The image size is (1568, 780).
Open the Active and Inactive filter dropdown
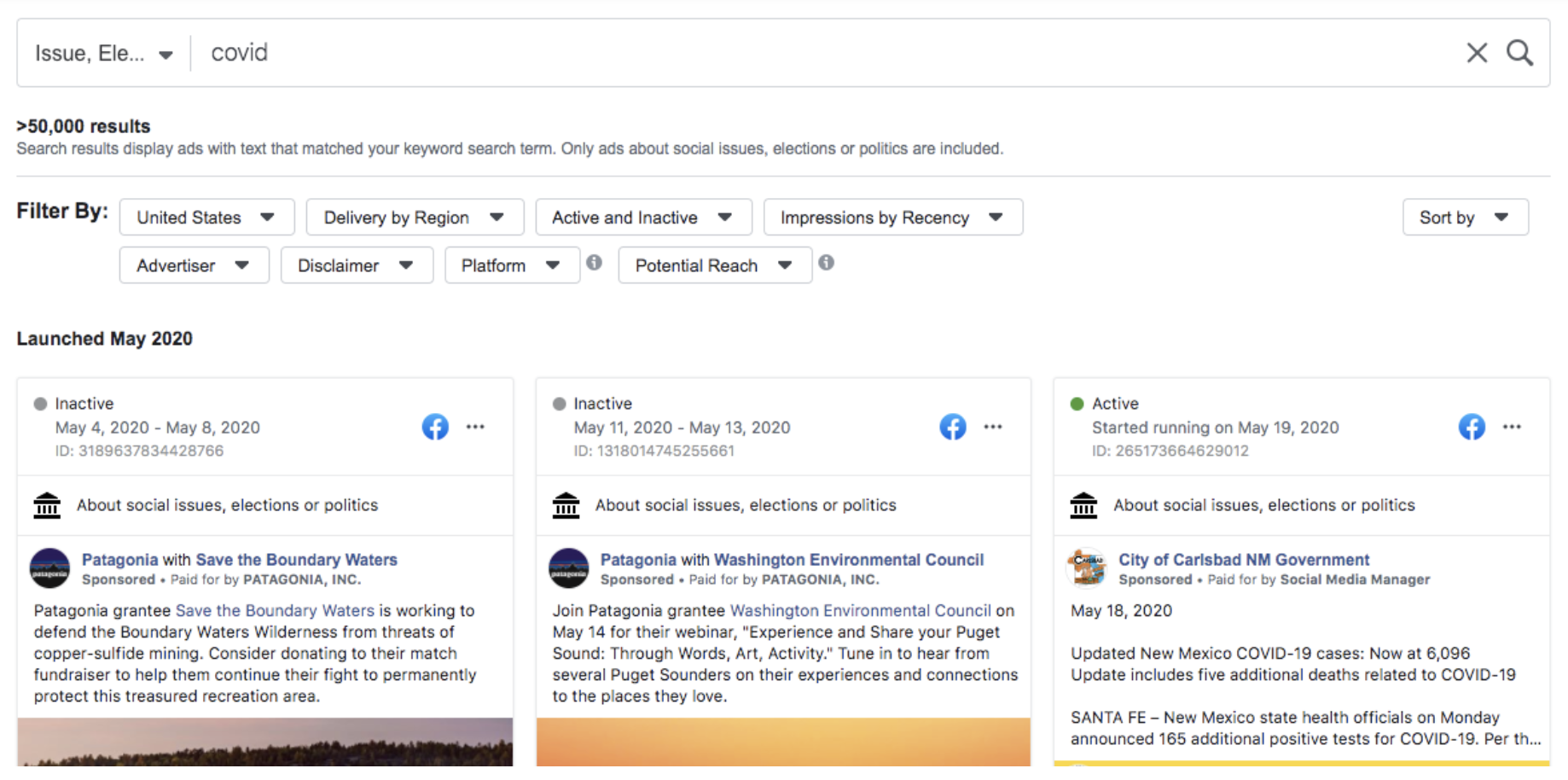click(x=643, y=218)
